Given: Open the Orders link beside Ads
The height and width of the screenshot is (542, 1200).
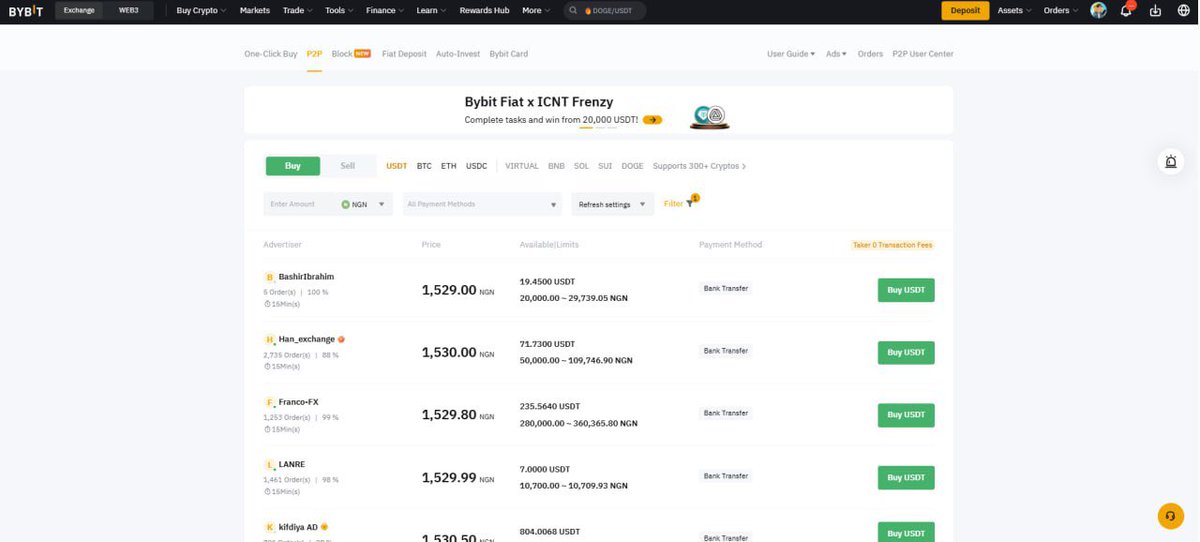Looking at the screenshot, I should click(x=870, y=54).
